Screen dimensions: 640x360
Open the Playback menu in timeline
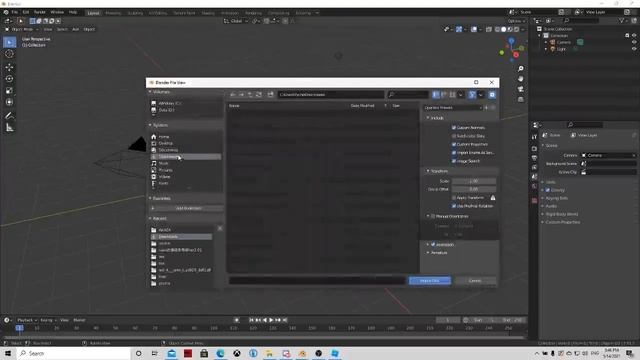click(x=27, y=320)
